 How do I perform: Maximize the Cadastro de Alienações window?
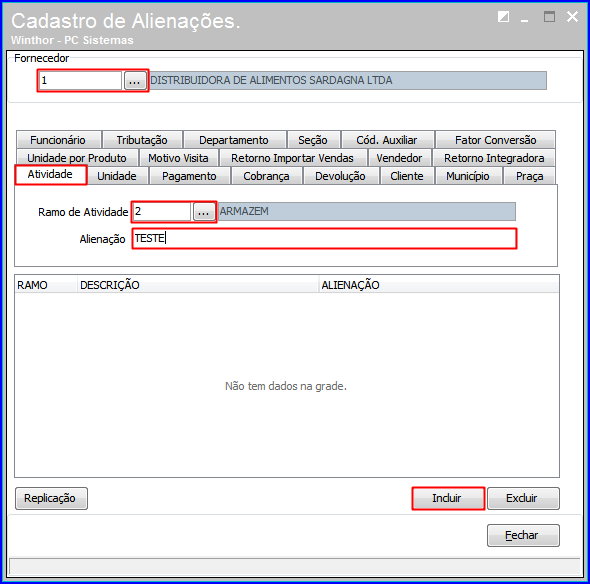click(549, 17)
